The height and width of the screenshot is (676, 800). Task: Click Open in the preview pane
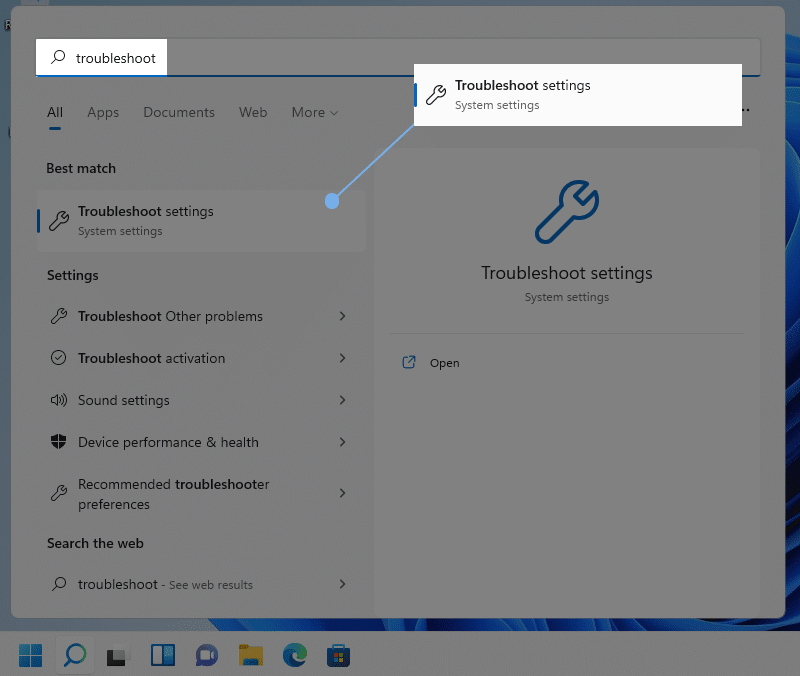click(444, 363)
